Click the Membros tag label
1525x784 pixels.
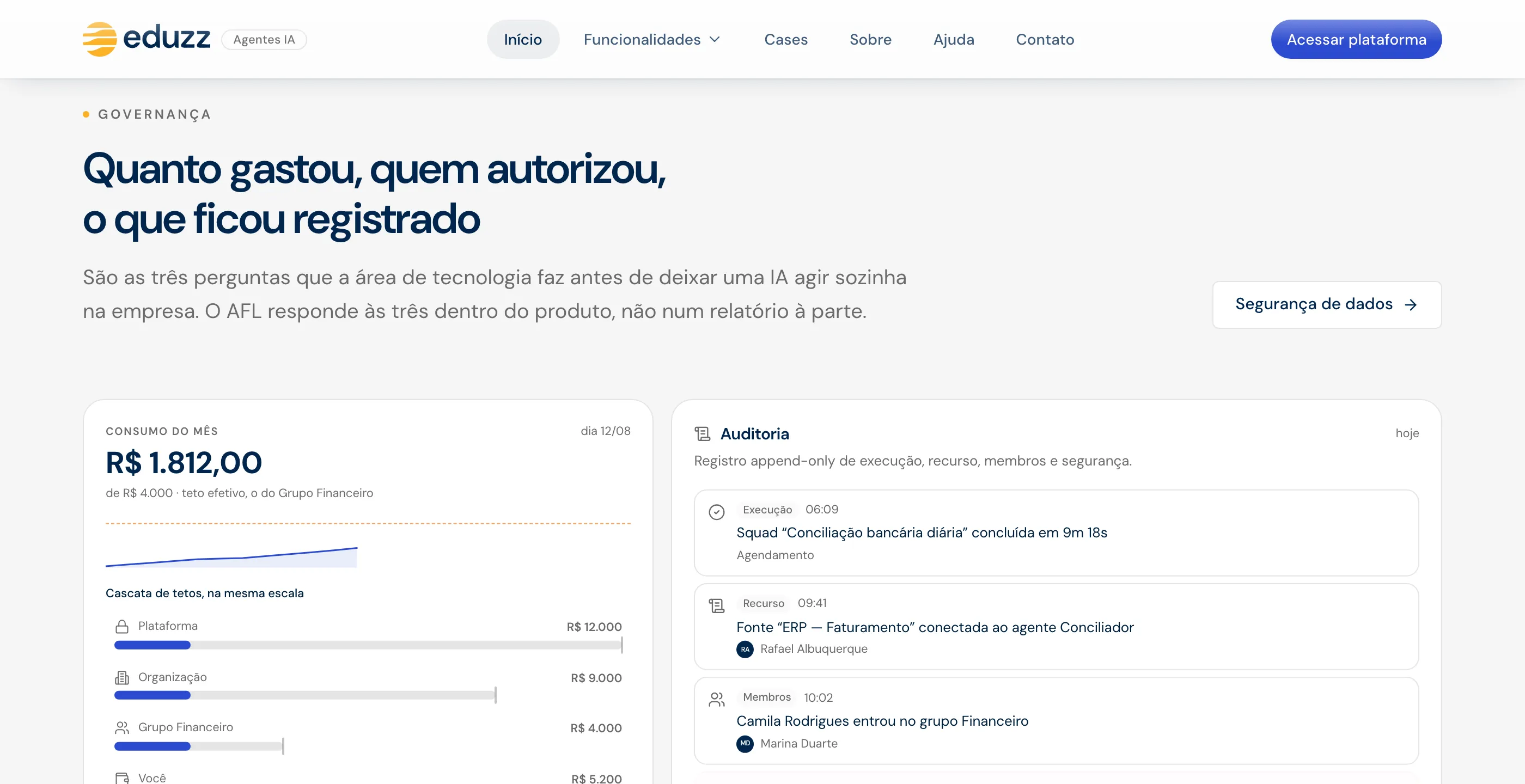767,697
